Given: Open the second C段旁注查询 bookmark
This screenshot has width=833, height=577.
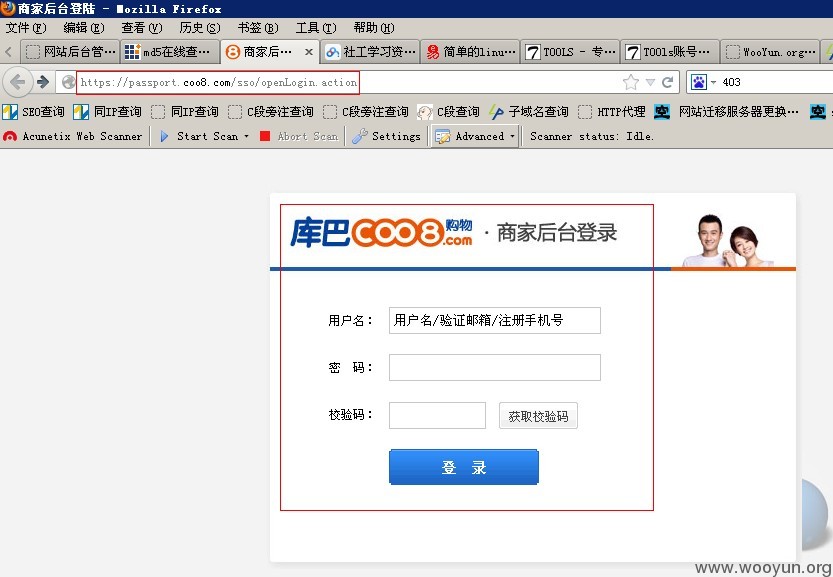Looking at the screenshot, I should pos(366,112).
